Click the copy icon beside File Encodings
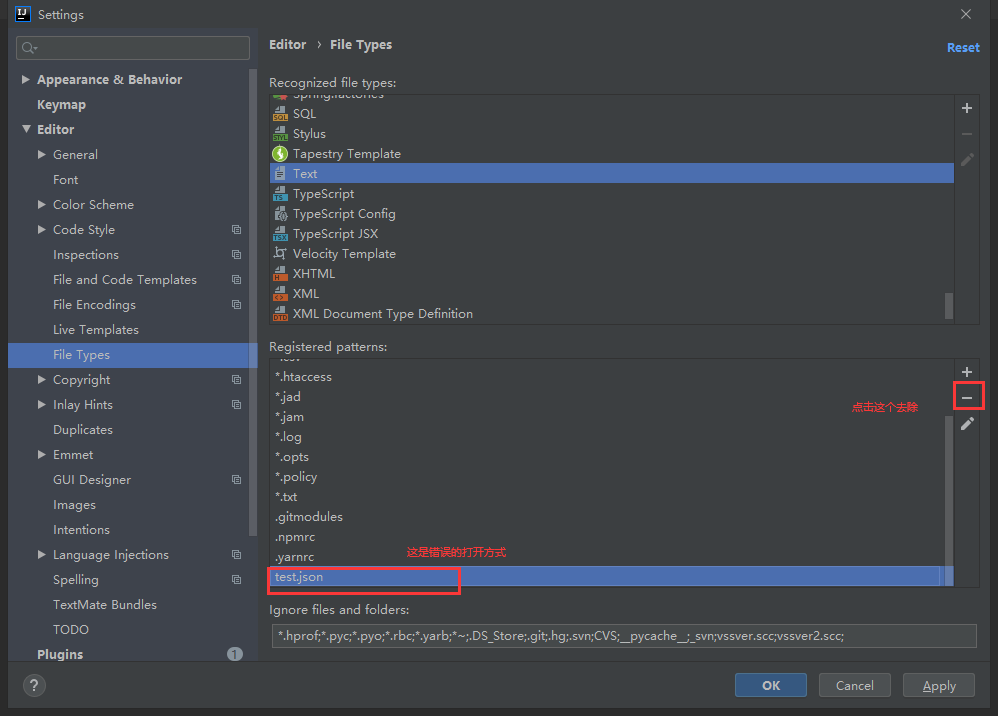998x716 pixels. click(x=236, y=305)
